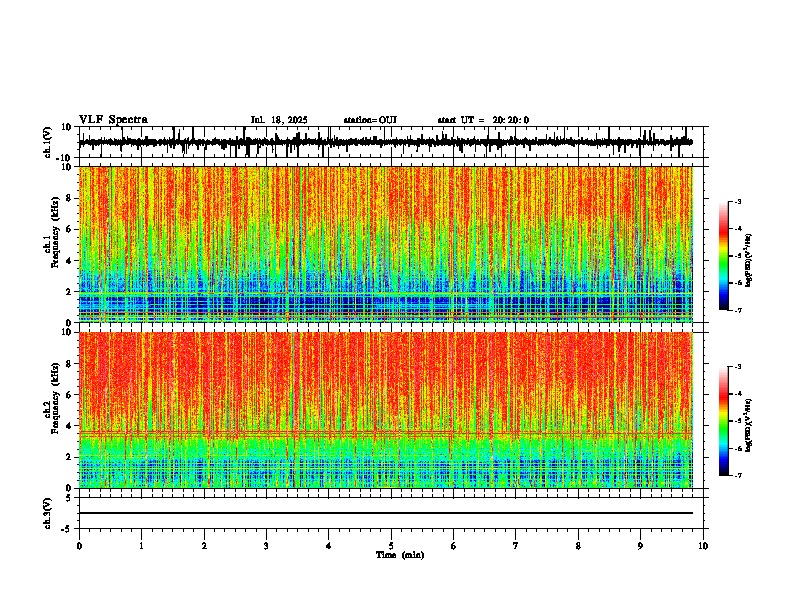Click time axis tick label "9"

point(640,546)
